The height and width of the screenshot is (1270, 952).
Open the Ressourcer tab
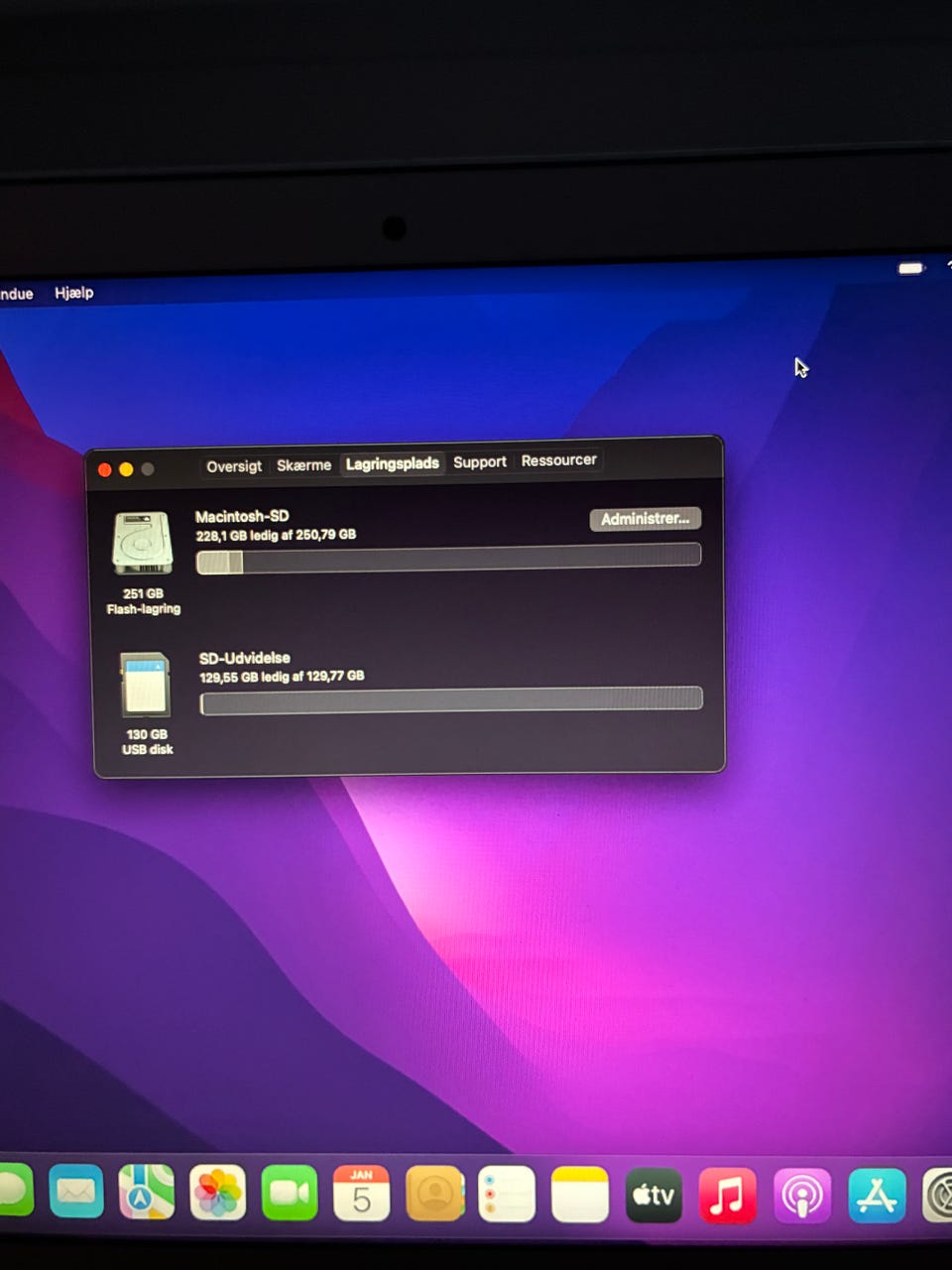click(558, 460)
